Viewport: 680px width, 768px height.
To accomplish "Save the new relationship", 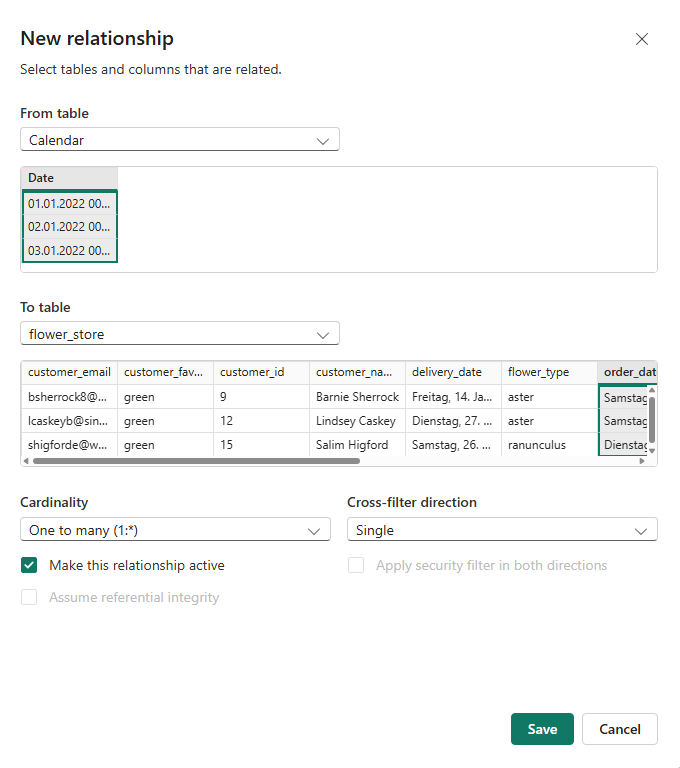I will point(542,729).
